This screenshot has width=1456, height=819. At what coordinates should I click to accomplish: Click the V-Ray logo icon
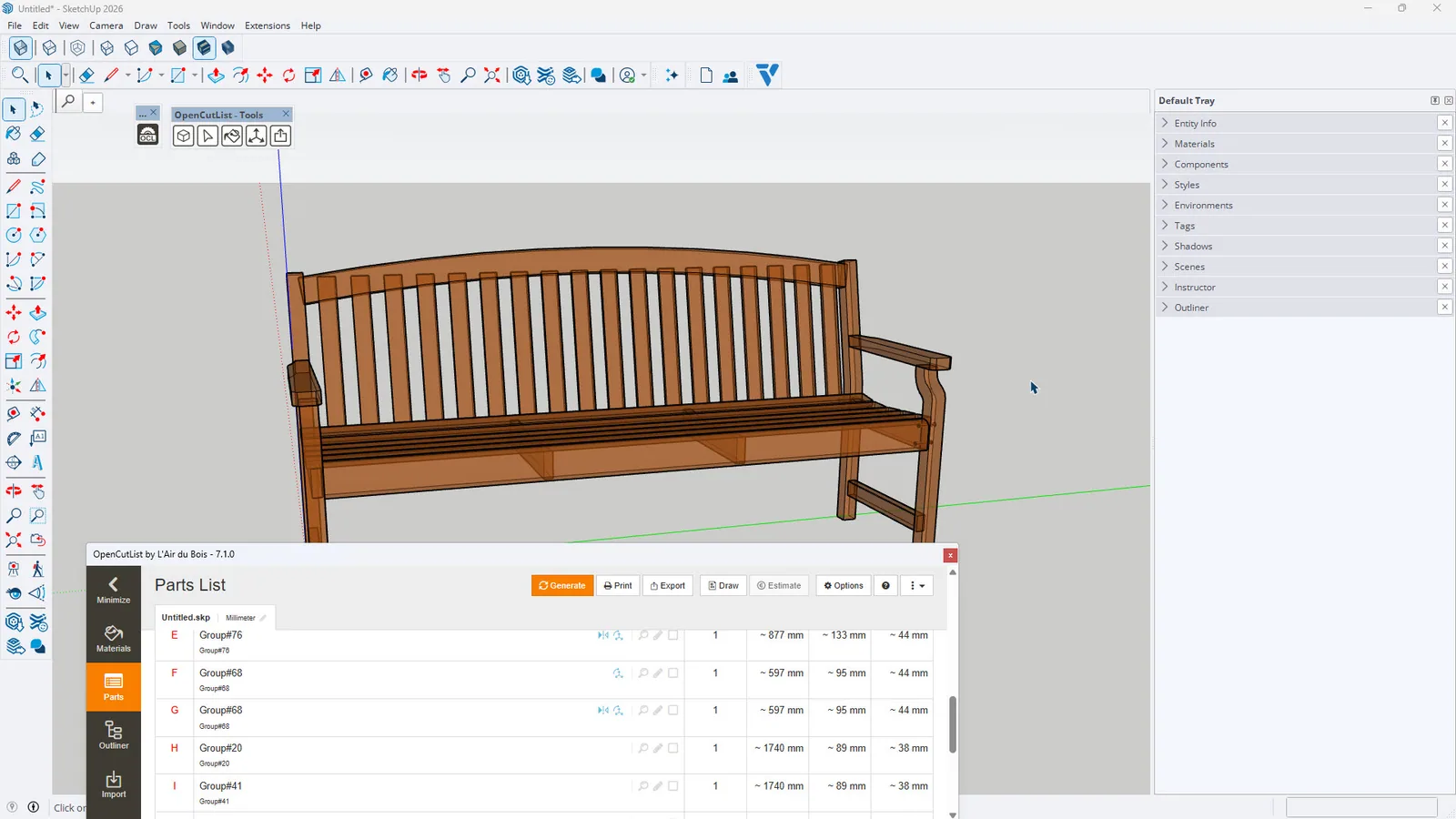coord(768,75)
